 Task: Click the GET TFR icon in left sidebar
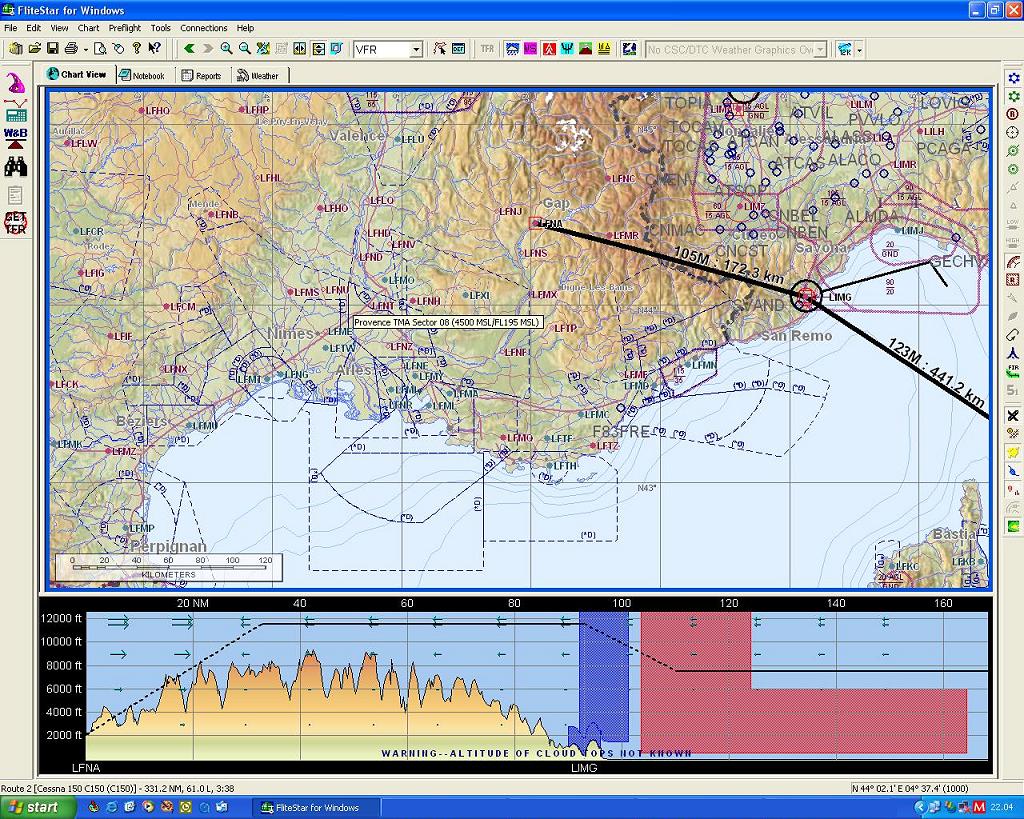click(16, 223)
